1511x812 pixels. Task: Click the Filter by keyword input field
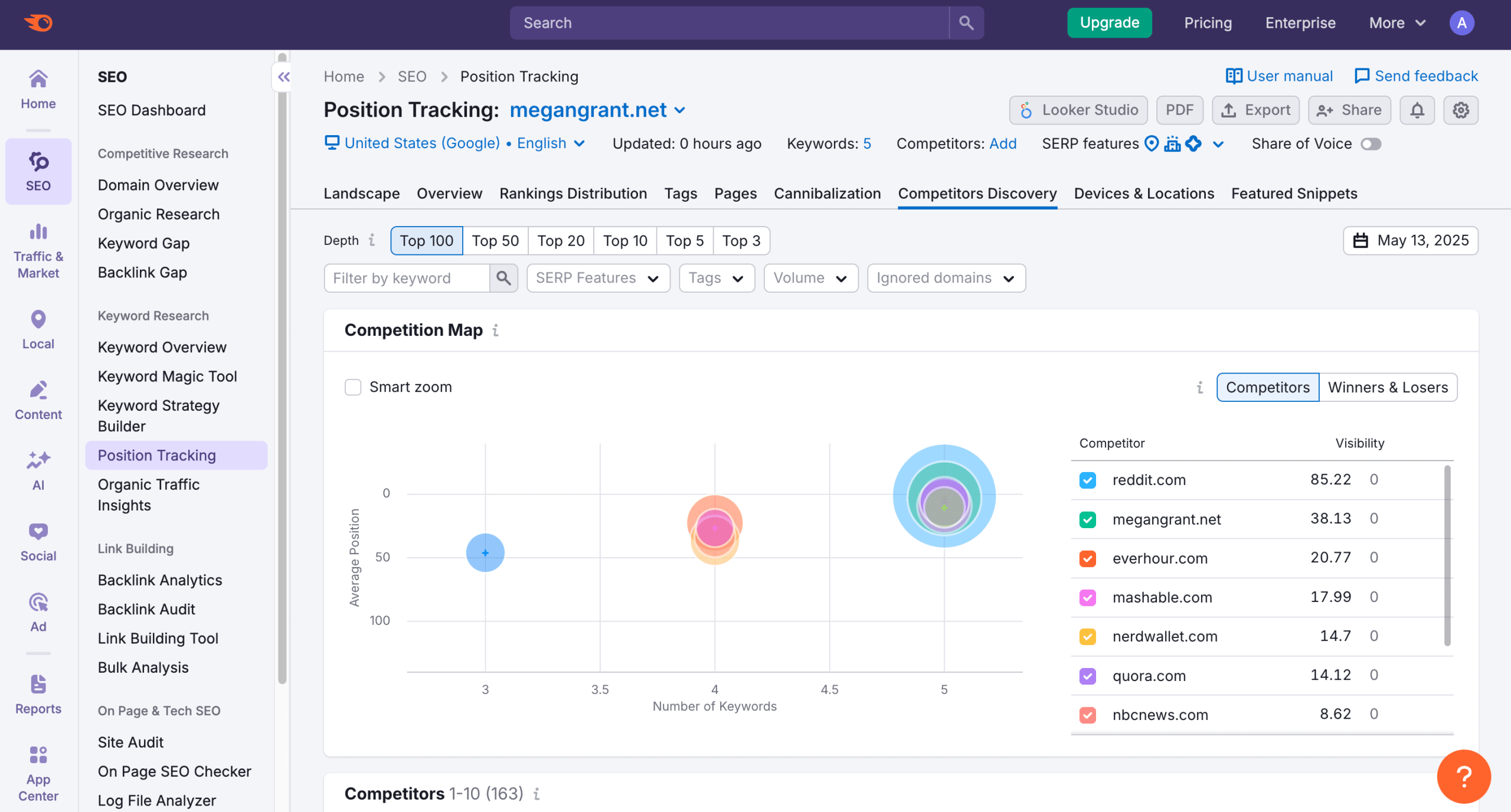tap(407, 278)
